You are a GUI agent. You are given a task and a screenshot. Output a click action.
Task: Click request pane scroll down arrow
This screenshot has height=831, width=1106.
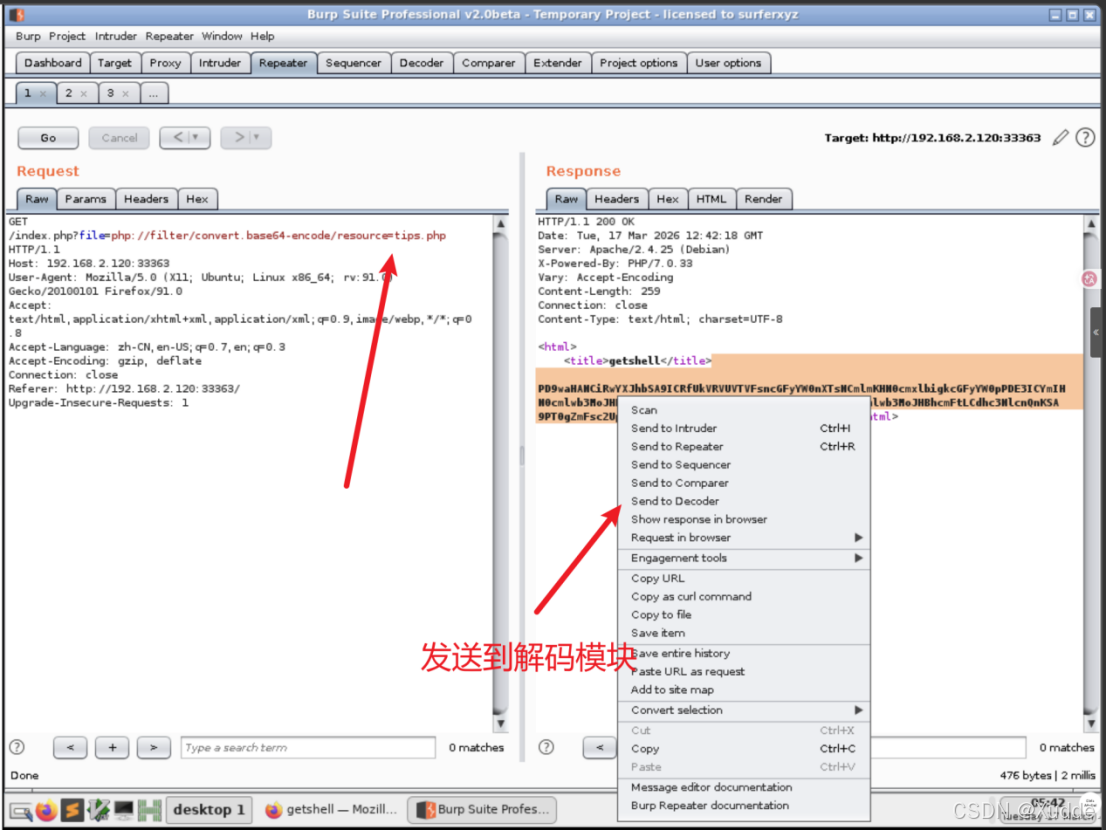coord(501,723)
